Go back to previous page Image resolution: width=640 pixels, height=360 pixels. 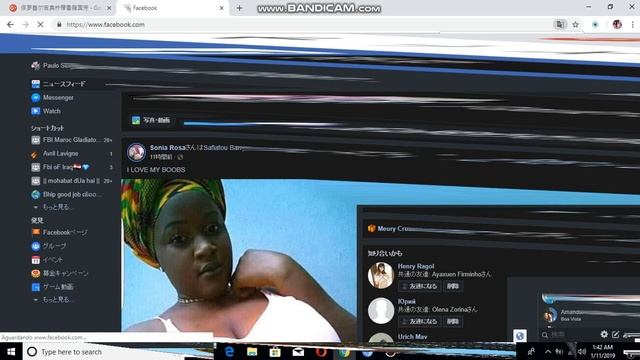[x=11, y=24]
